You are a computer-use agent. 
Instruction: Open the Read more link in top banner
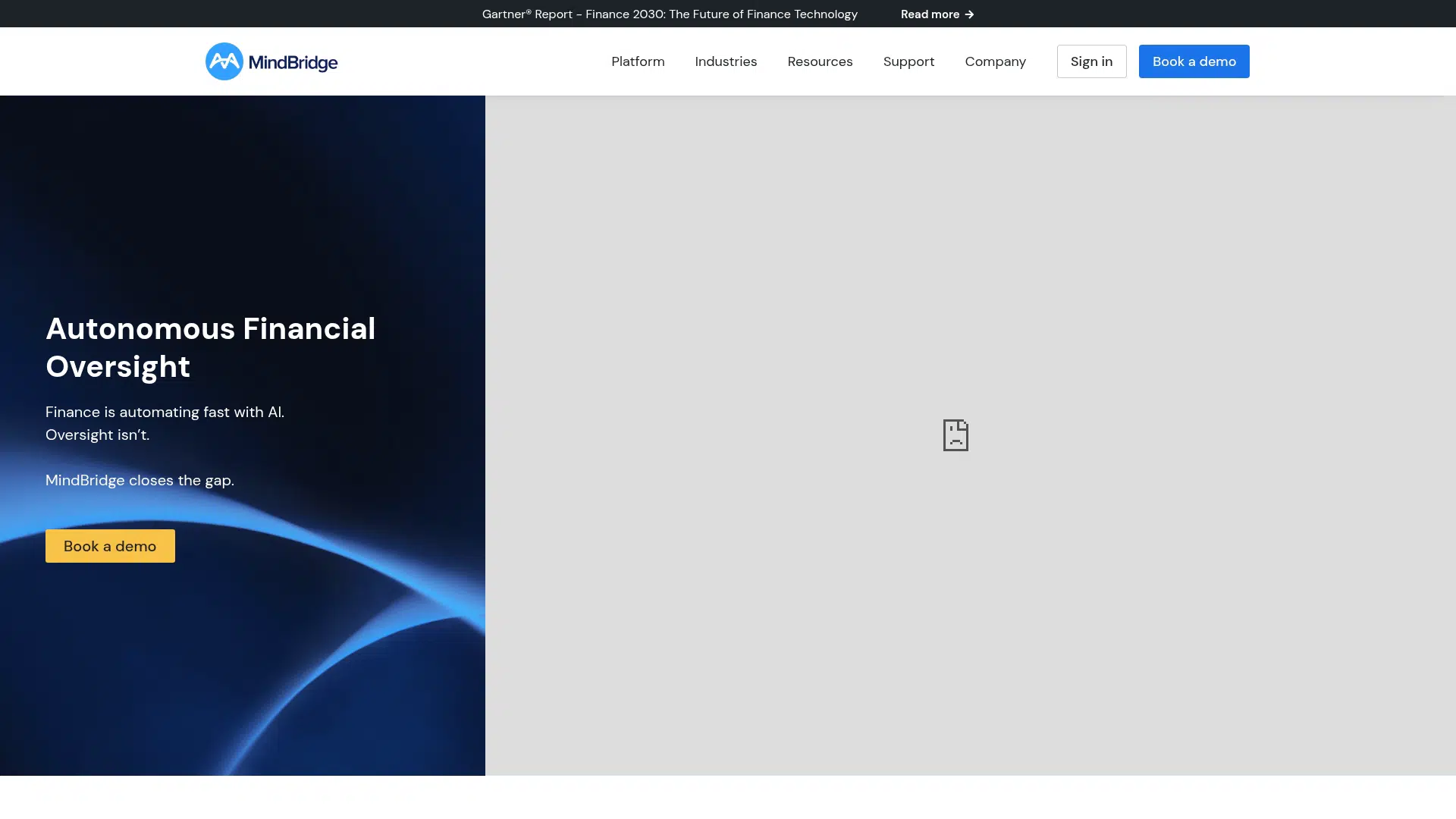930,14
